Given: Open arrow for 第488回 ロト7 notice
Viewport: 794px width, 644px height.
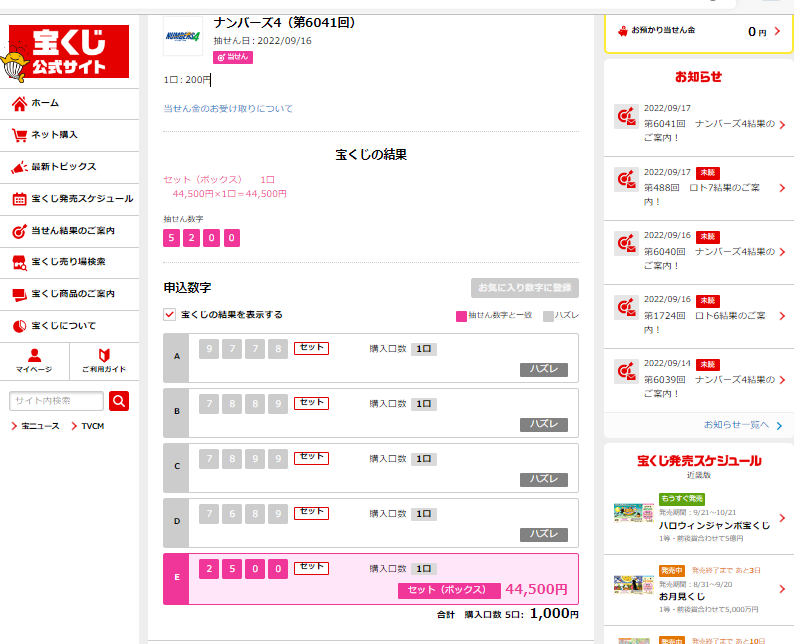Looking at the screenshot, I should [x=782, y=188].
